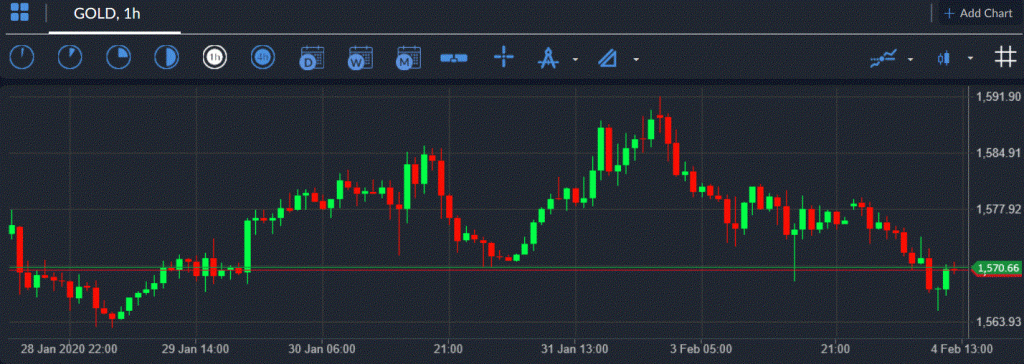Viewport: 1024px width, 364px height.
Task: Expand the chart type dropdown arrow
Action: [x=970, y=59]
